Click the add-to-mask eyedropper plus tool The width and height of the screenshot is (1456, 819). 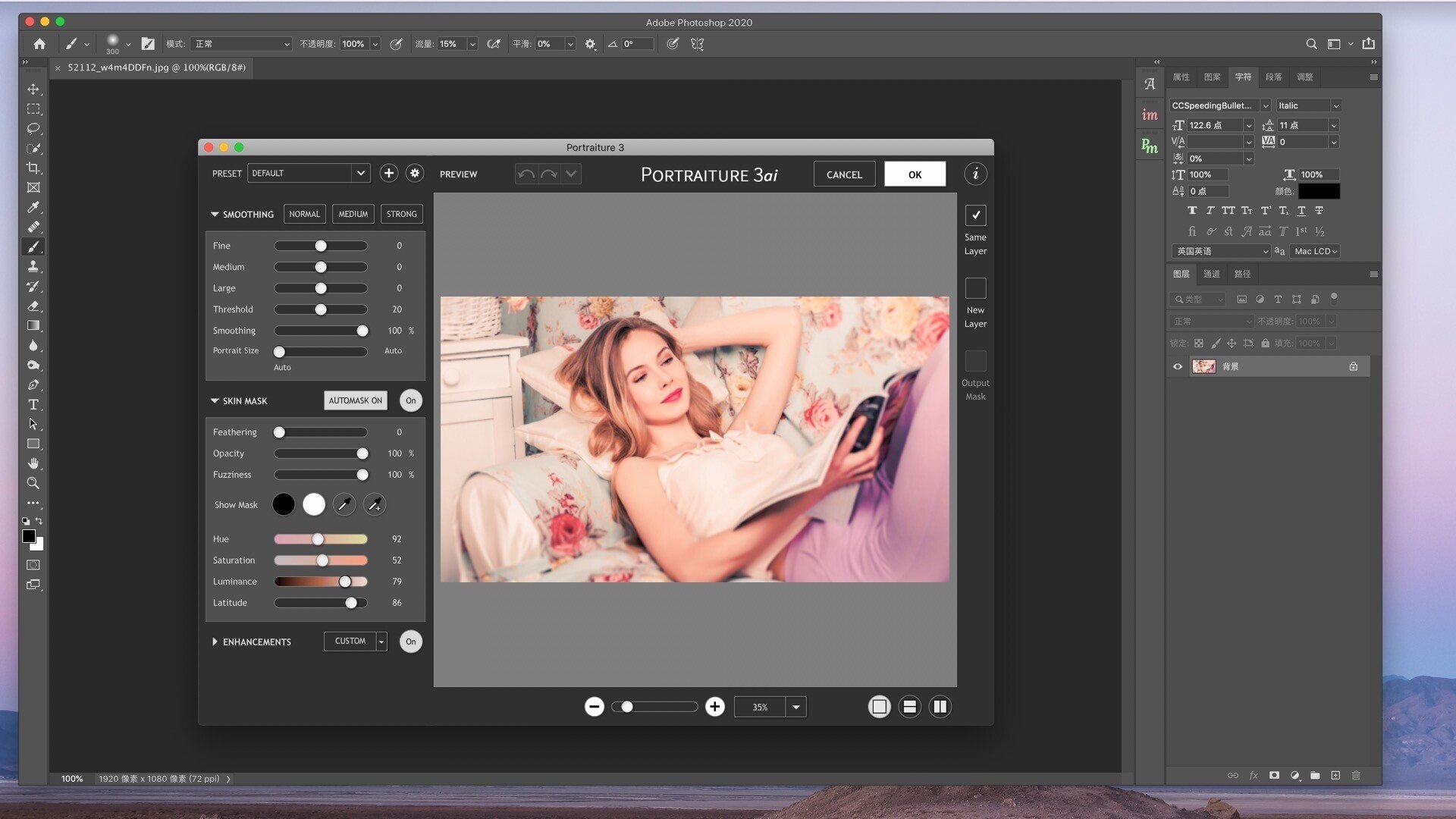[375, 505]
